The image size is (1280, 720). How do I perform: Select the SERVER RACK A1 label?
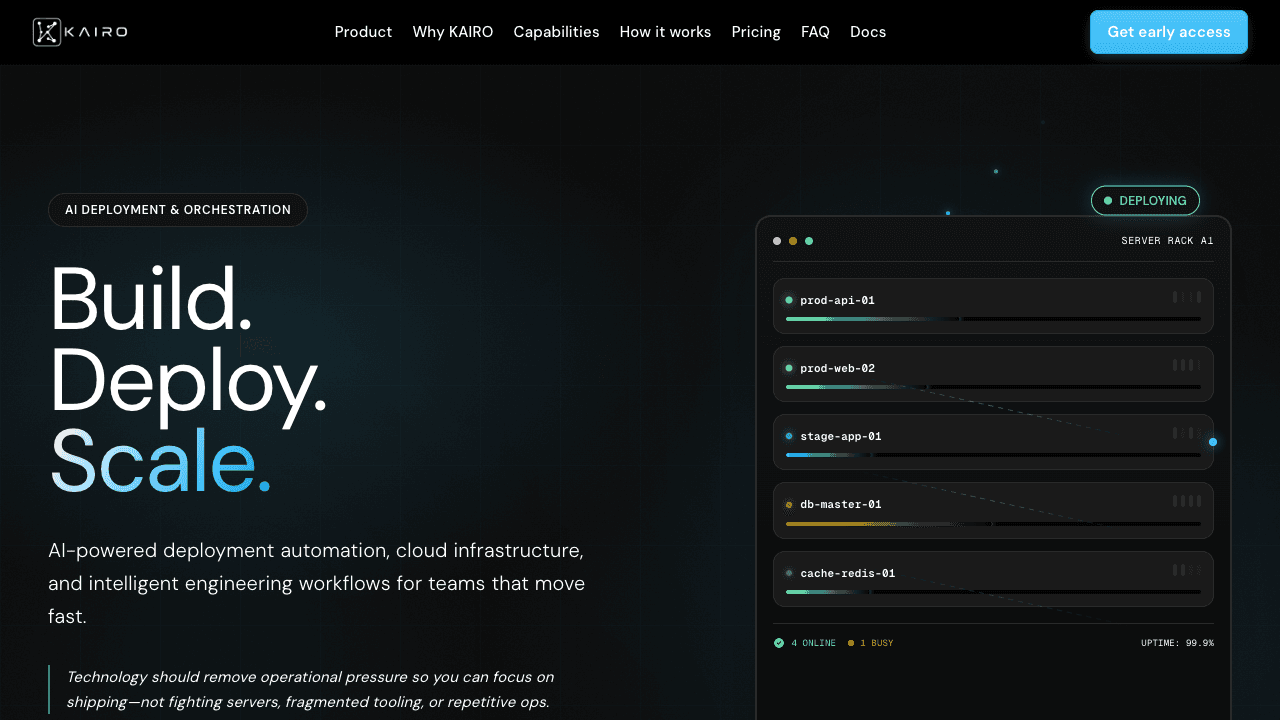1167,241
